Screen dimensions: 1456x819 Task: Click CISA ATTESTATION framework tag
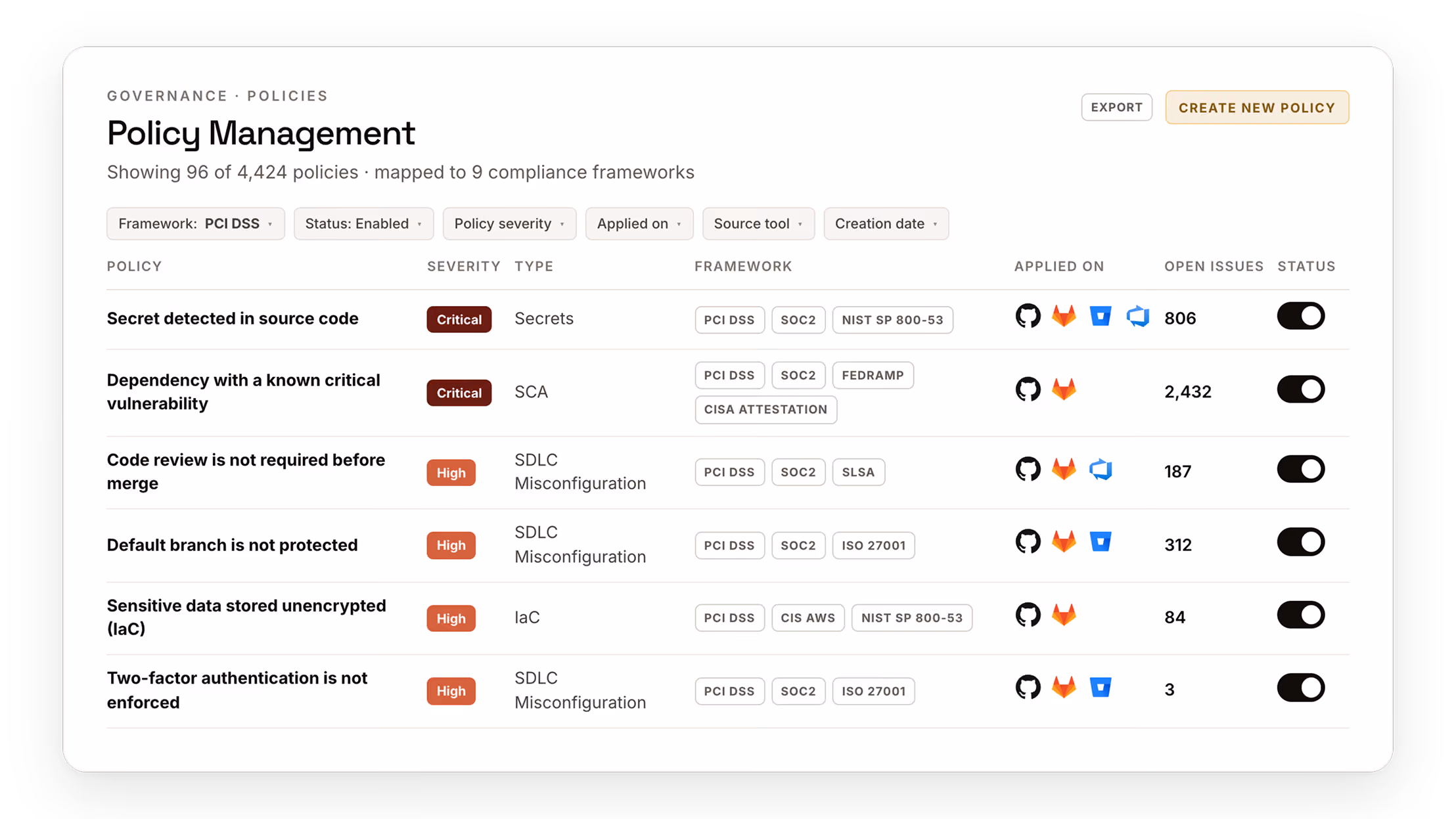[765, 409]
